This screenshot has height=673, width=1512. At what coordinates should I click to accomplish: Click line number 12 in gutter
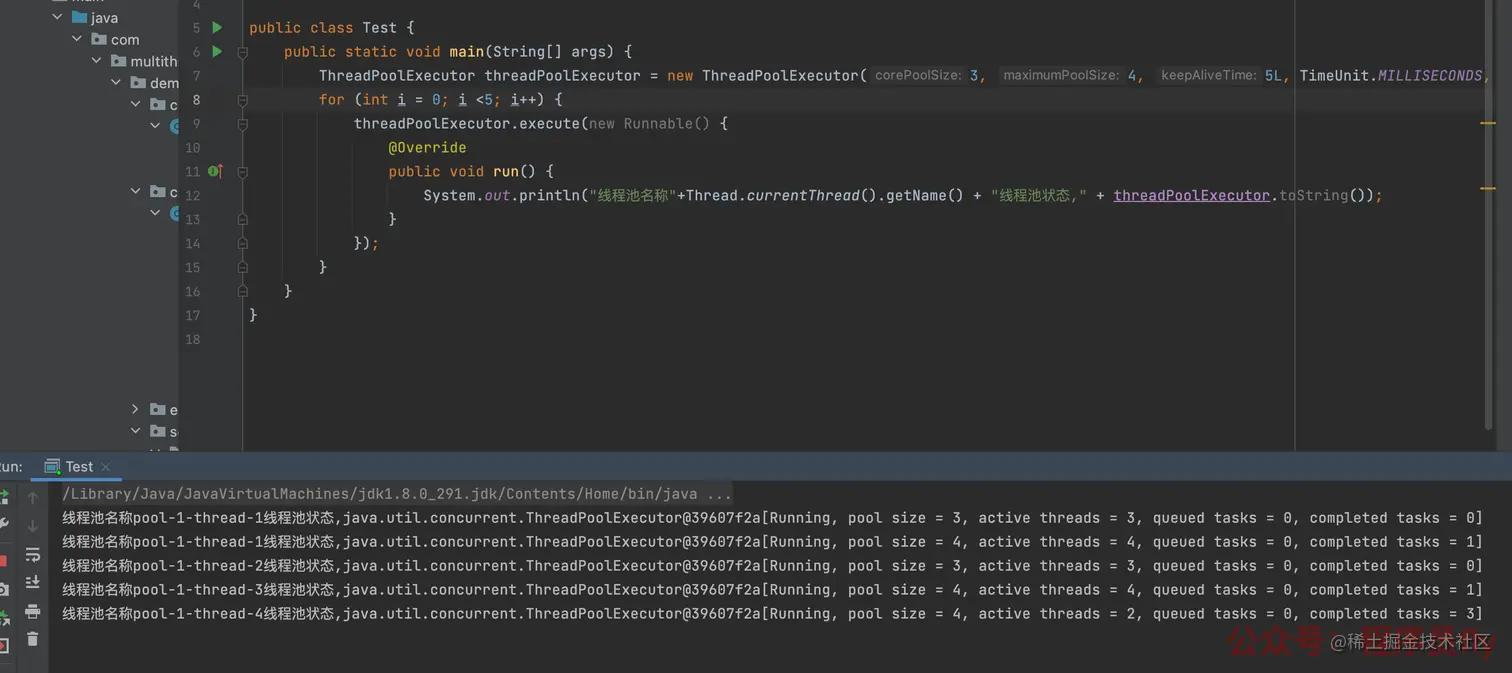coord(193,196)
